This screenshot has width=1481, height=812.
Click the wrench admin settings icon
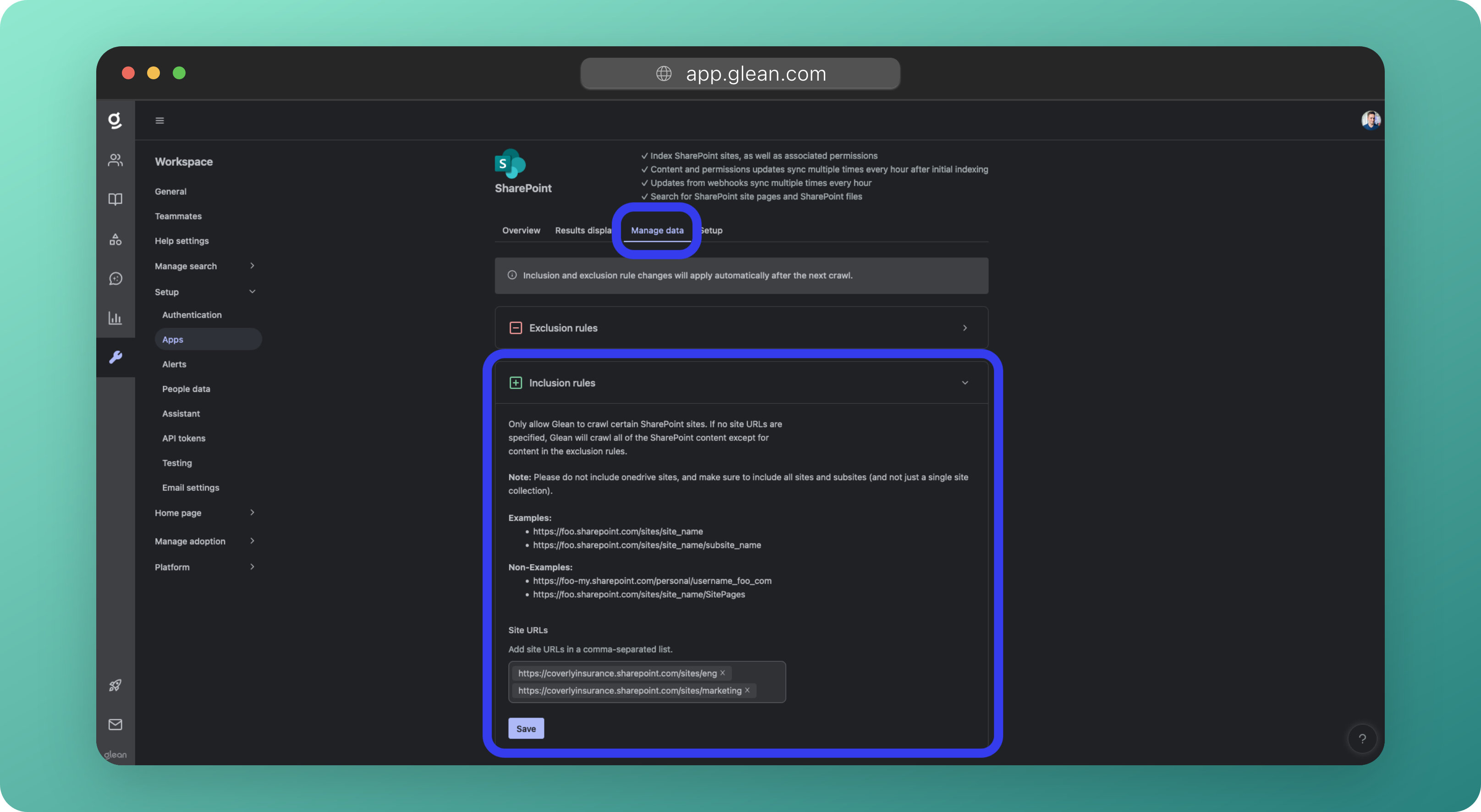point(115,357)
